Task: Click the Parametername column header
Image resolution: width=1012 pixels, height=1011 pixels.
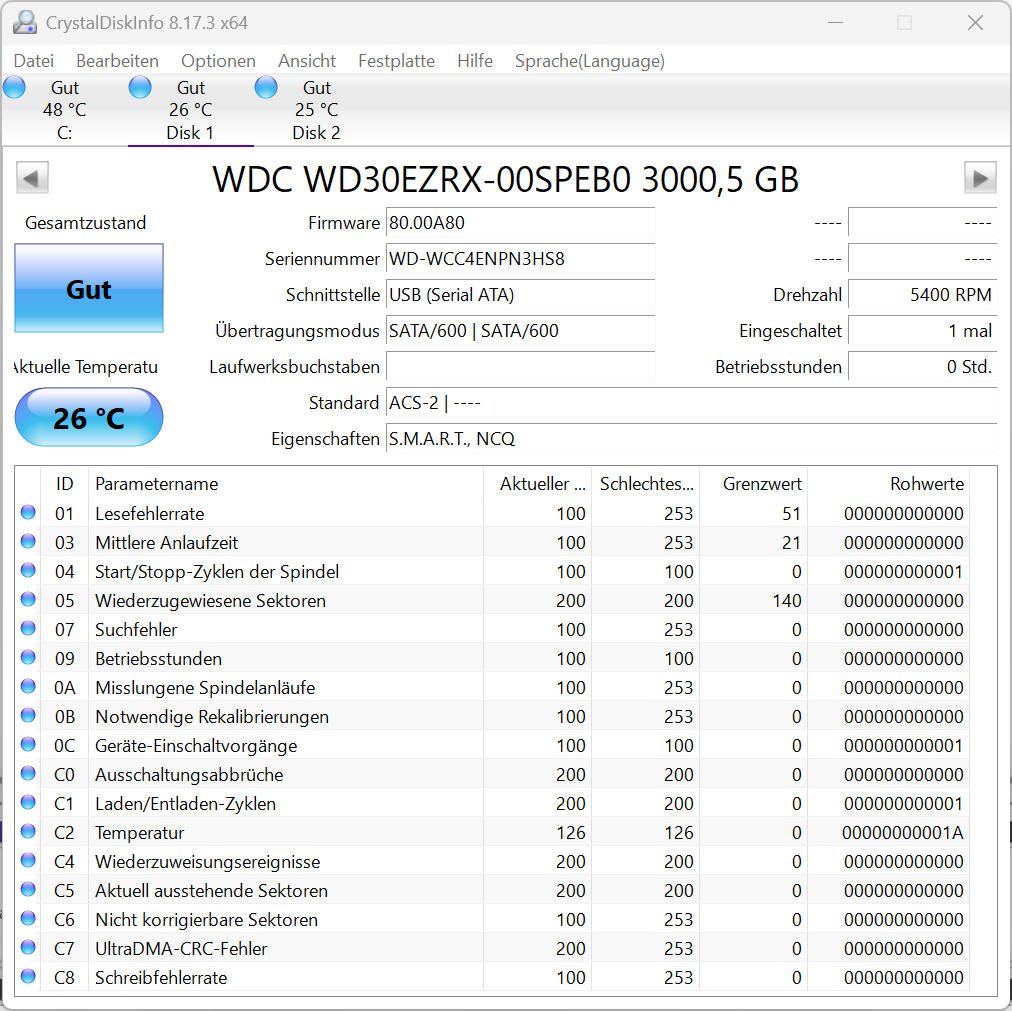Action: point(285,484)
